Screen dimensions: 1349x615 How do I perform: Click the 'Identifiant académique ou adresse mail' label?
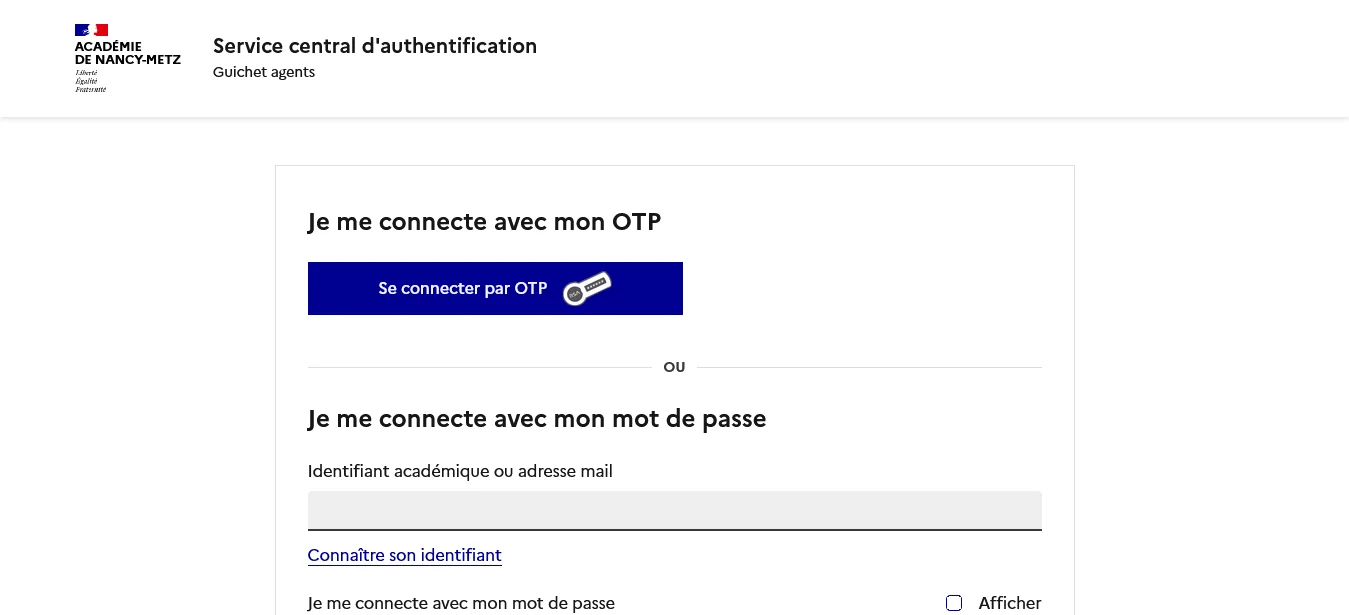coord(460,471)
